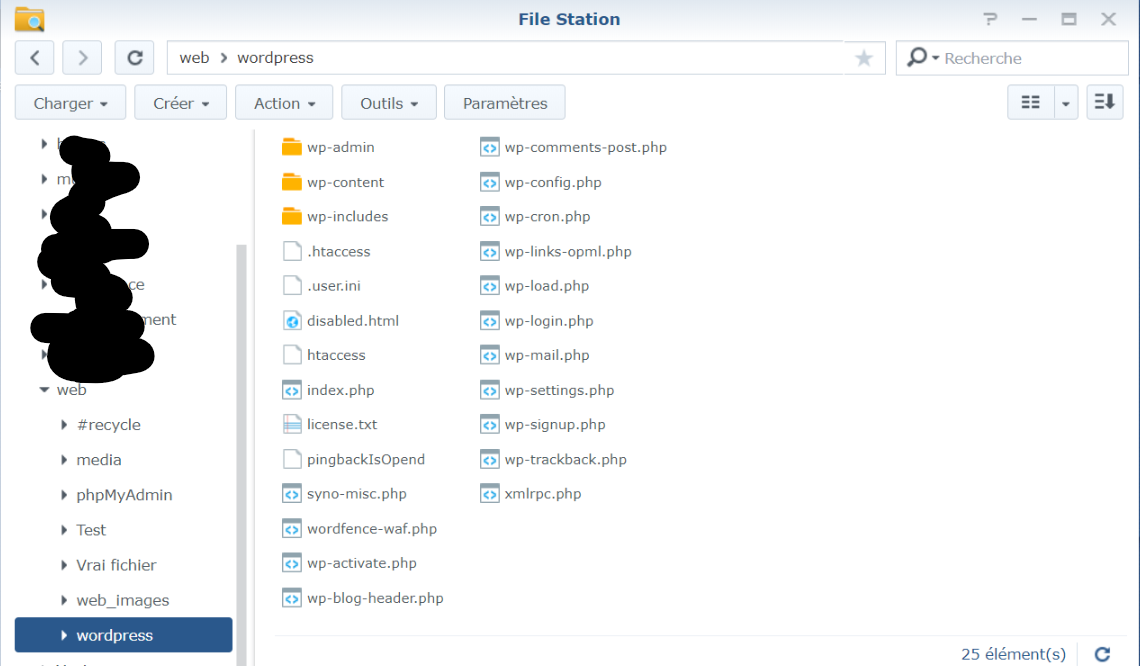Open the Charger dropdown menu
This screenshot has width=1140, height=666.
tap(71, 103)
